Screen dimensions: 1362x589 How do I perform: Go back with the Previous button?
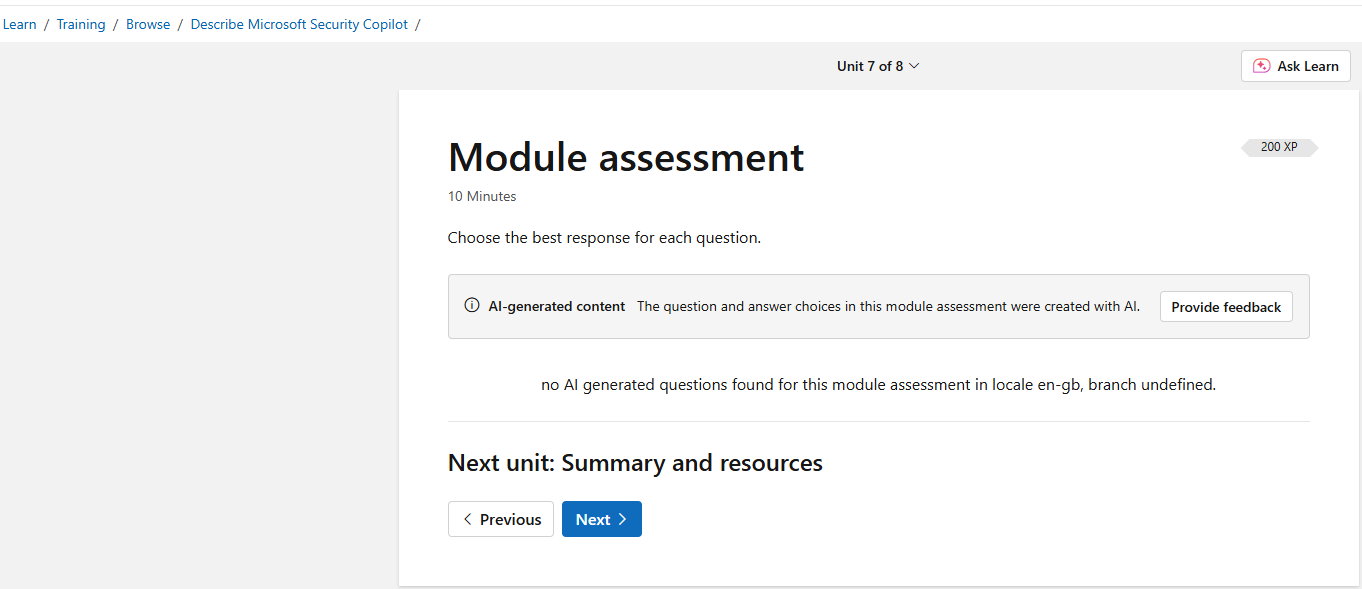[501, 519]
